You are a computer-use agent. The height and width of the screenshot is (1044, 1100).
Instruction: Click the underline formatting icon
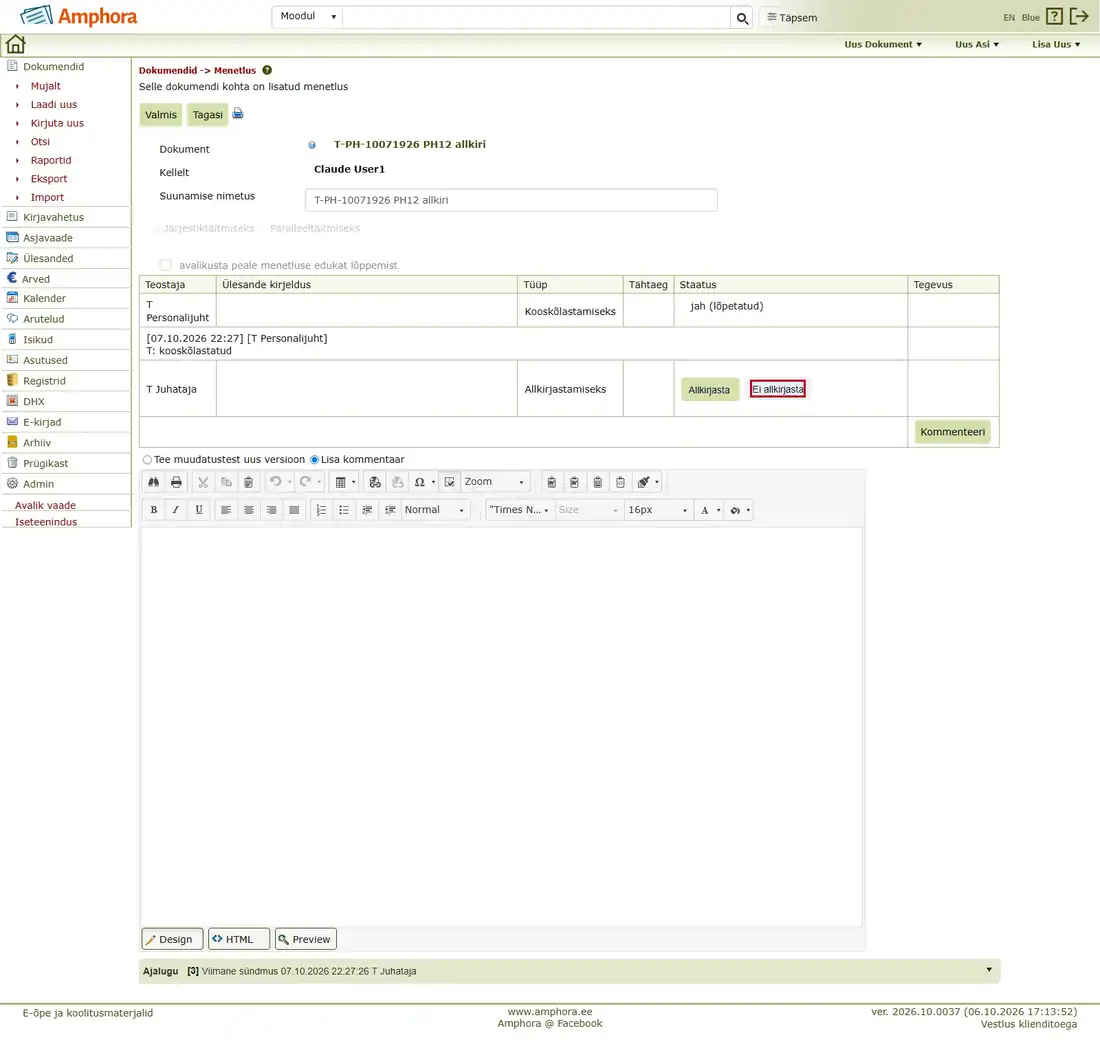199,510
